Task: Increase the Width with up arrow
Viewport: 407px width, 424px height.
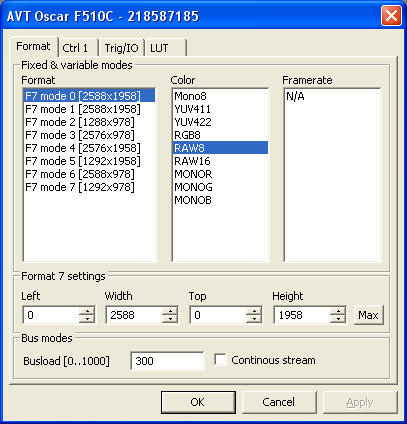Action: click(x=170, y=311)
